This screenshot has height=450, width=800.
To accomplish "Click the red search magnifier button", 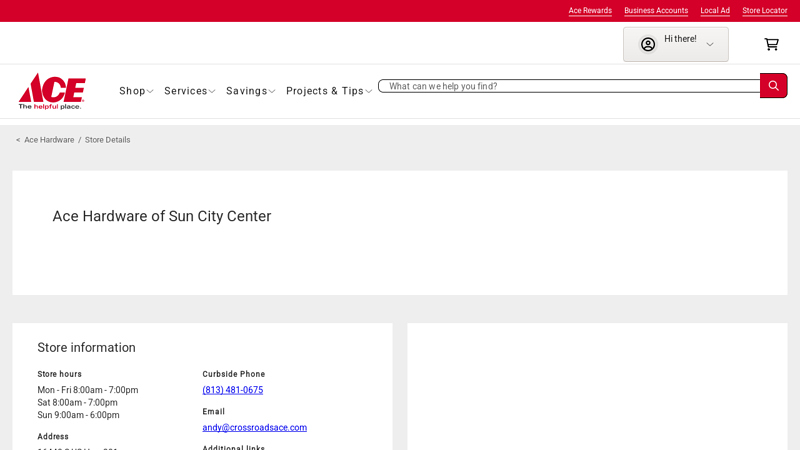I will coord(773,86).
